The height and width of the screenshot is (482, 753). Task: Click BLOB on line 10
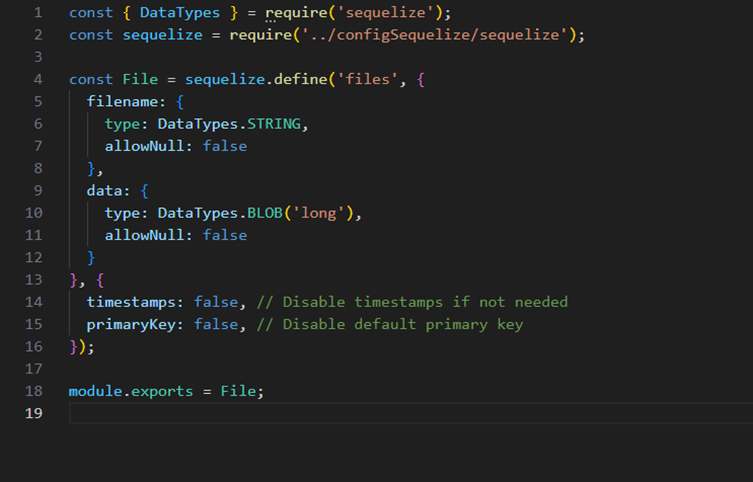[265, 213]
